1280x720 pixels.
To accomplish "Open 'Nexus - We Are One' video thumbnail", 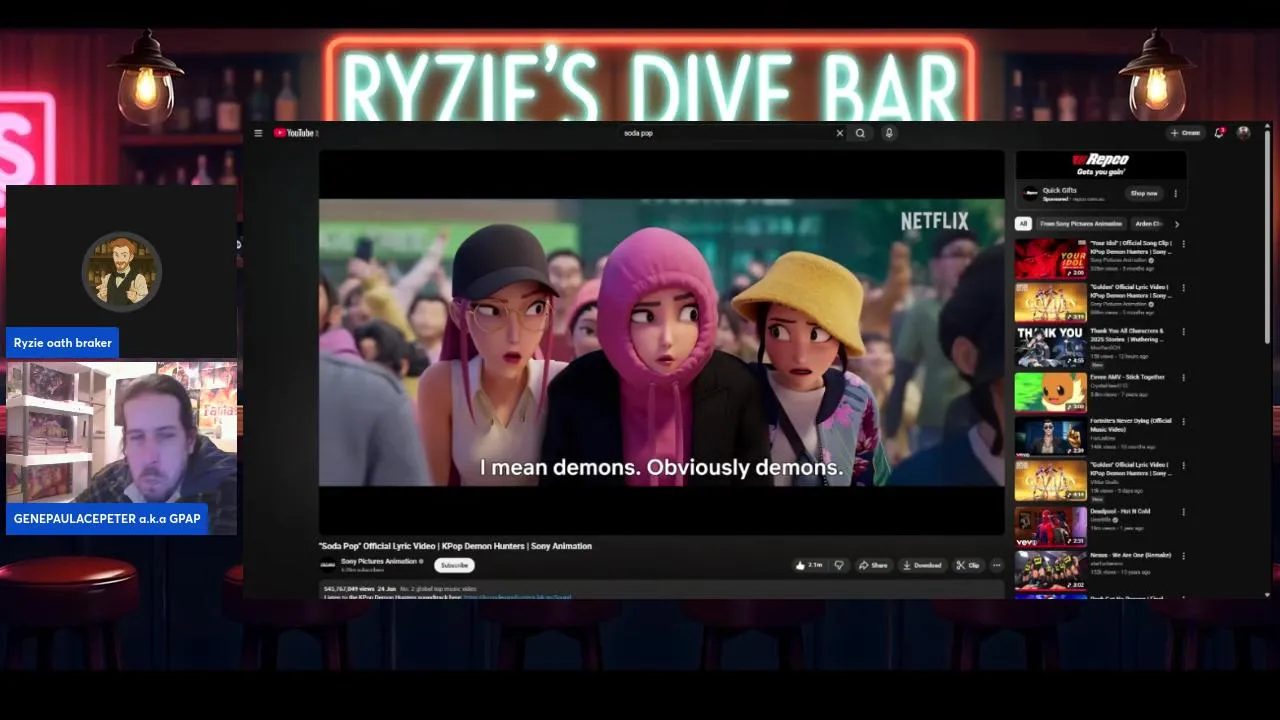I will tap(1051, 570).
